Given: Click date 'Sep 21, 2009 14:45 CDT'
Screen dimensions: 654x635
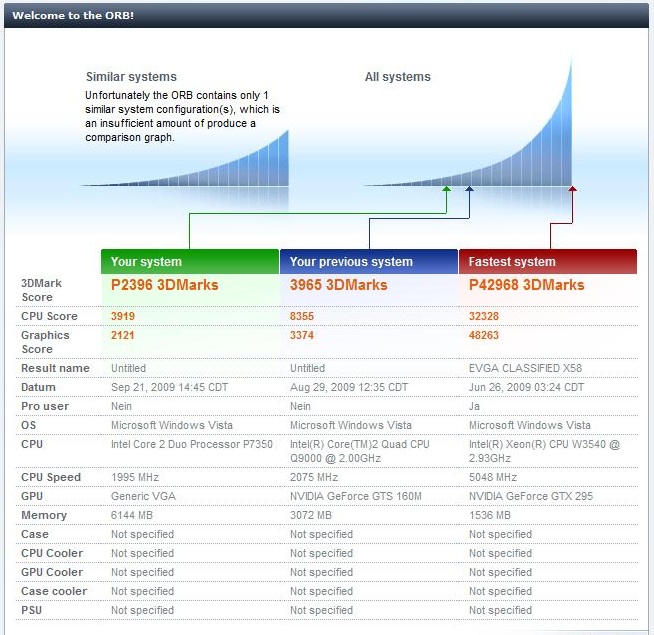Looking at the screenshot, I should click(x=169, y=388).
